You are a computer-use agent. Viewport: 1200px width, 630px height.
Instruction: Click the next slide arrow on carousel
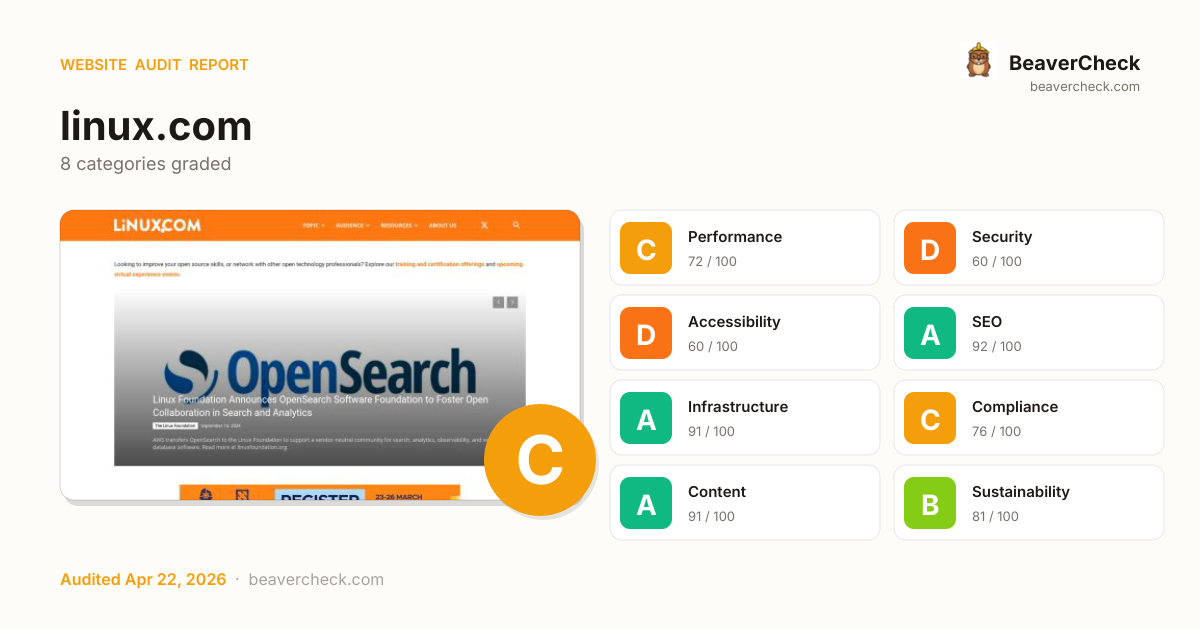[512, 302]
